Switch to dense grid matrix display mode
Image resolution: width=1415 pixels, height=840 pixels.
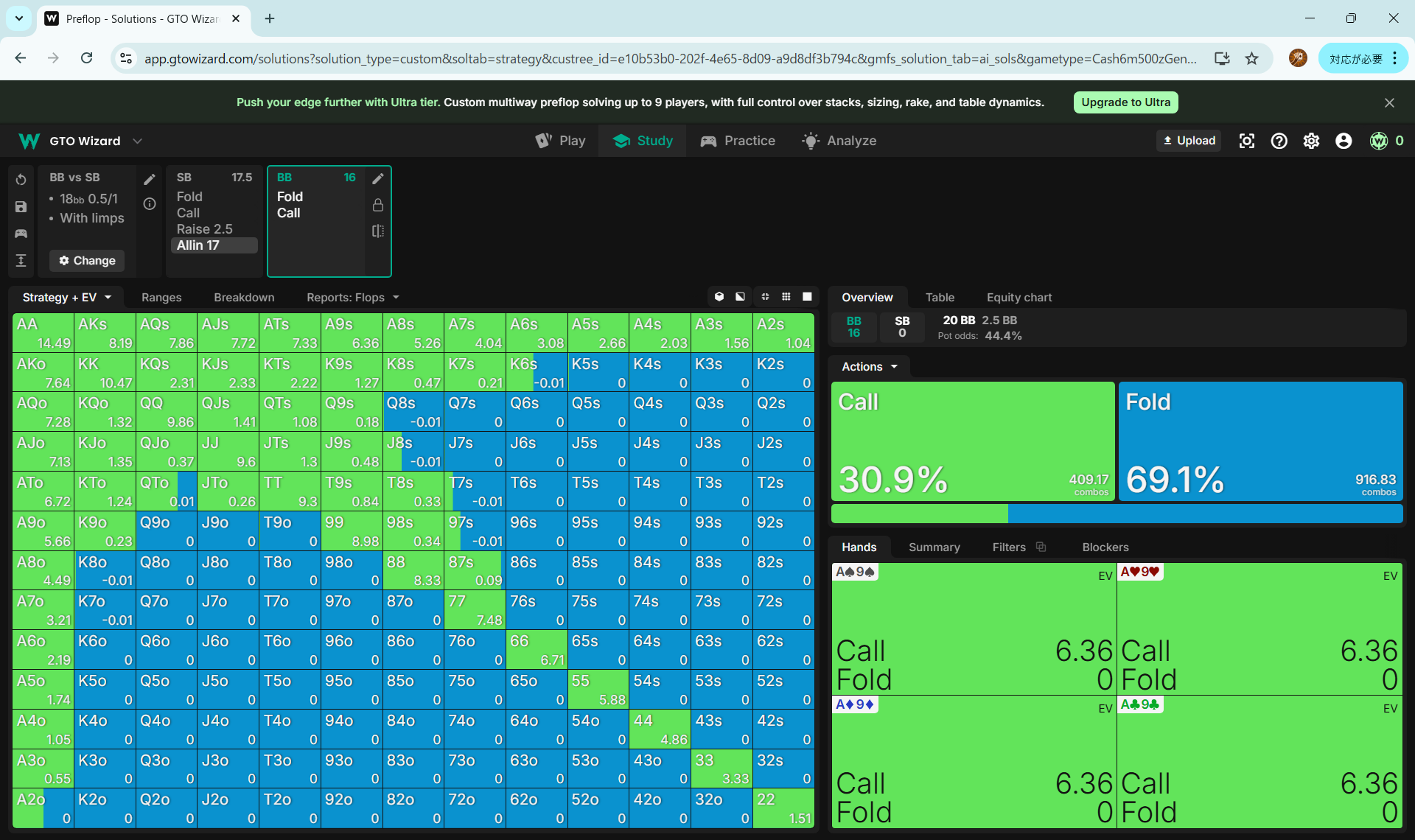pos(786,297)
